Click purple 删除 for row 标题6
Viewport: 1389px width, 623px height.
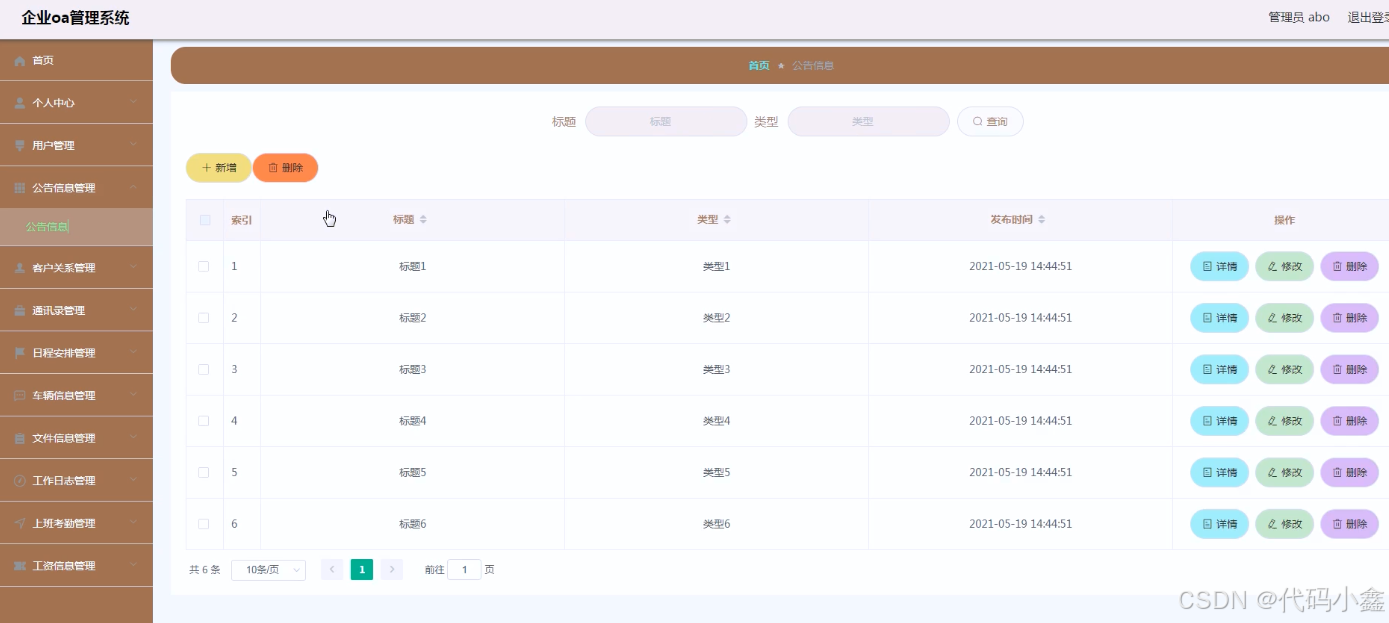point(1349,524)
